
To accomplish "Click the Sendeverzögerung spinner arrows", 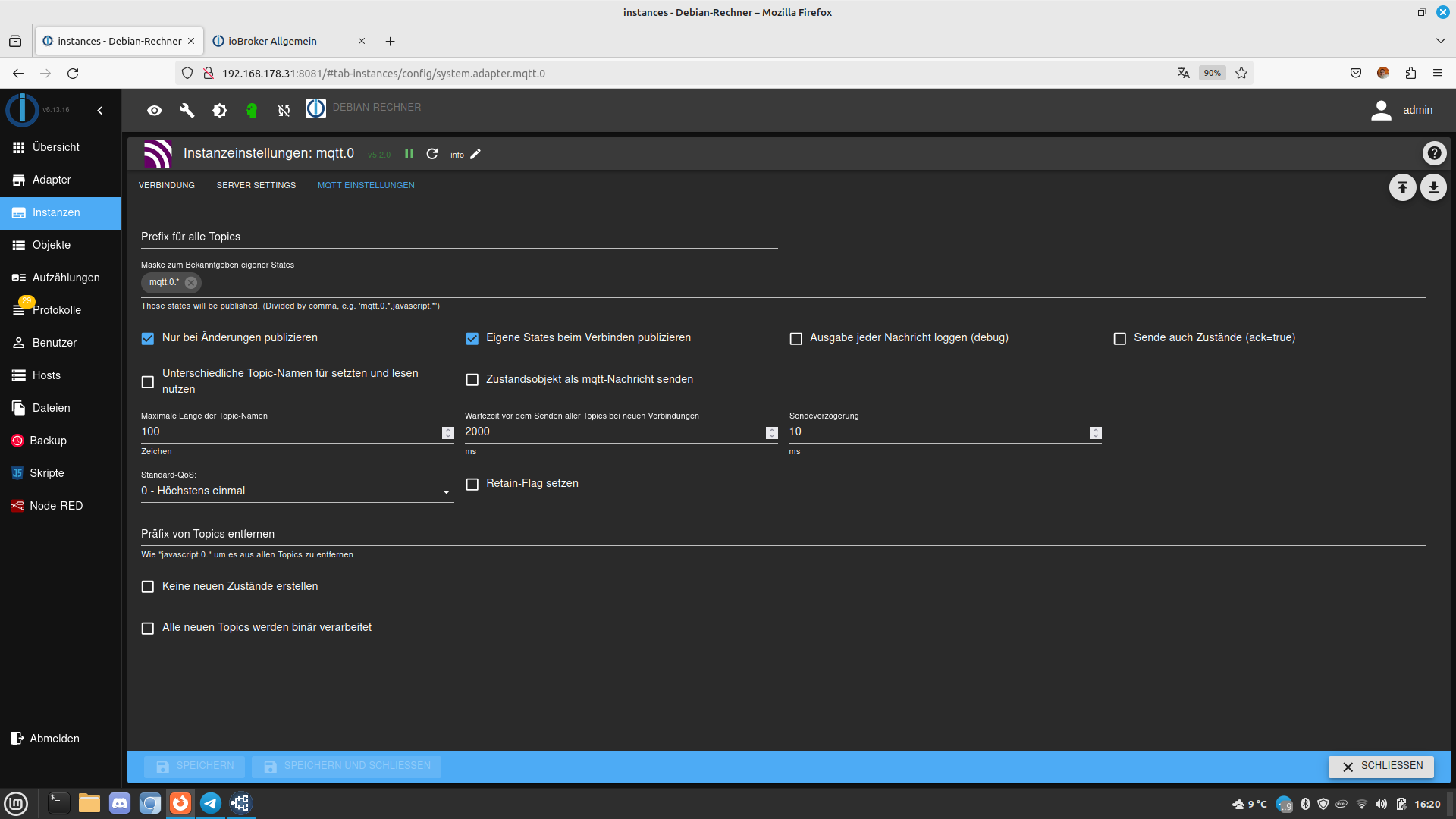I will [1095, 432].
